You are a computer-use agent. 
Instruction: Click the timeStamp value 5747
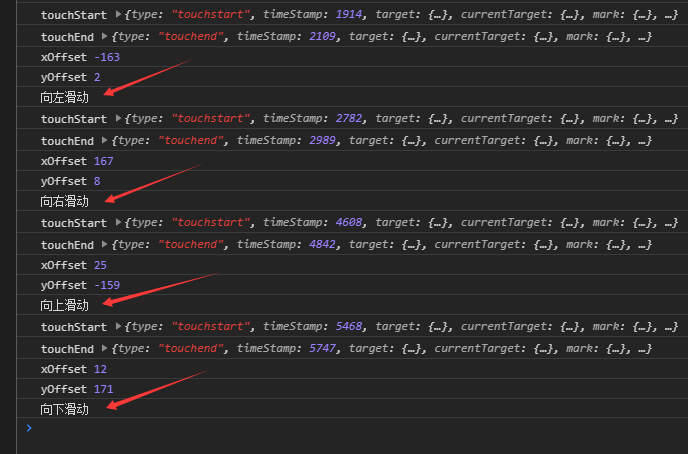(x=322, y=348)
